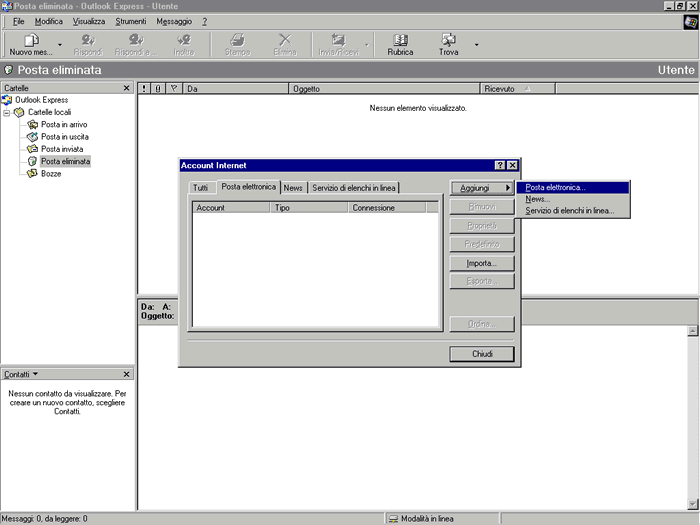Switch to Servizio di elenchi in linea tab
This screenshot has width=700, height=525.
point(354,188)
